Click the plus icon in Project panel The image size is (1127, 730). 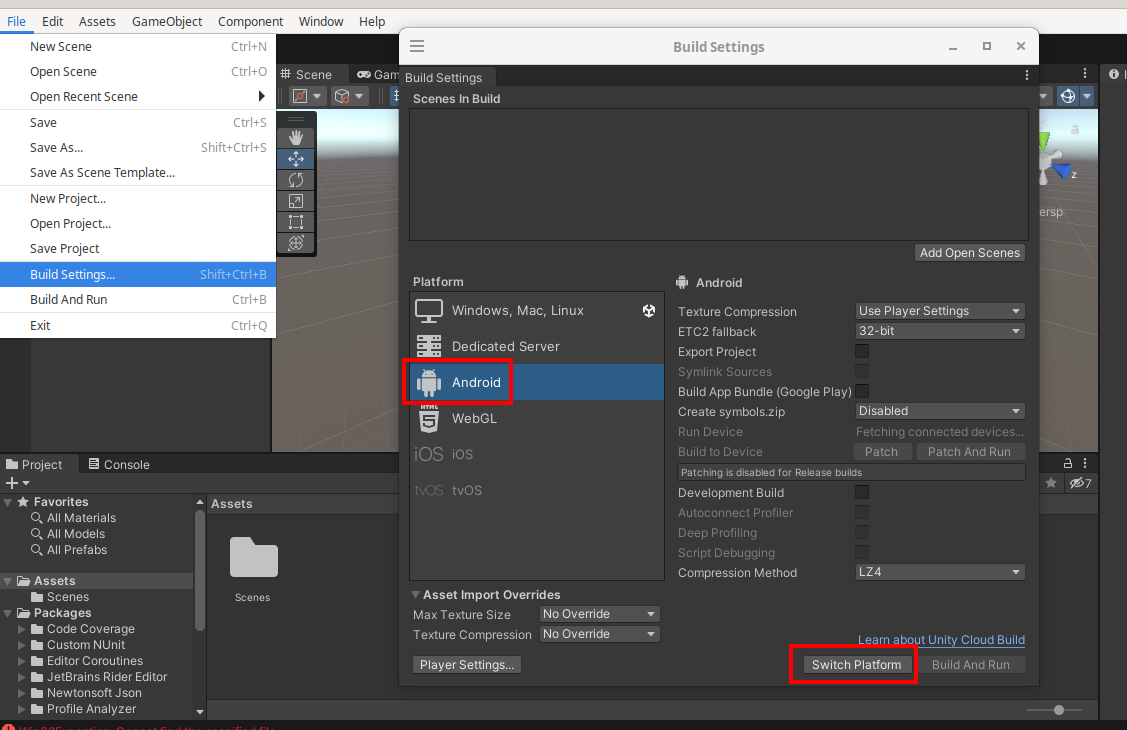[12, 483]
